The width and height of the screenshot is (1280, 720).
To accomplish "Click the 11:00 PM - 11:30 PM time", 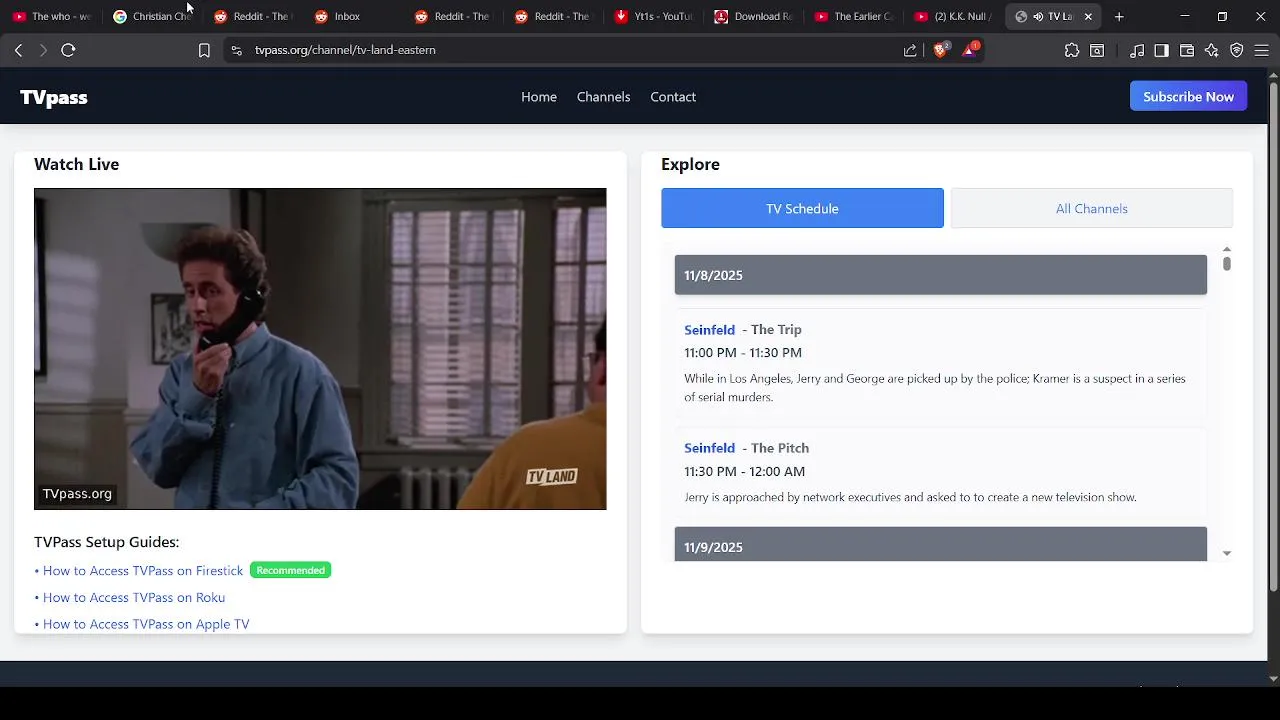I will (x=743, y=353).
